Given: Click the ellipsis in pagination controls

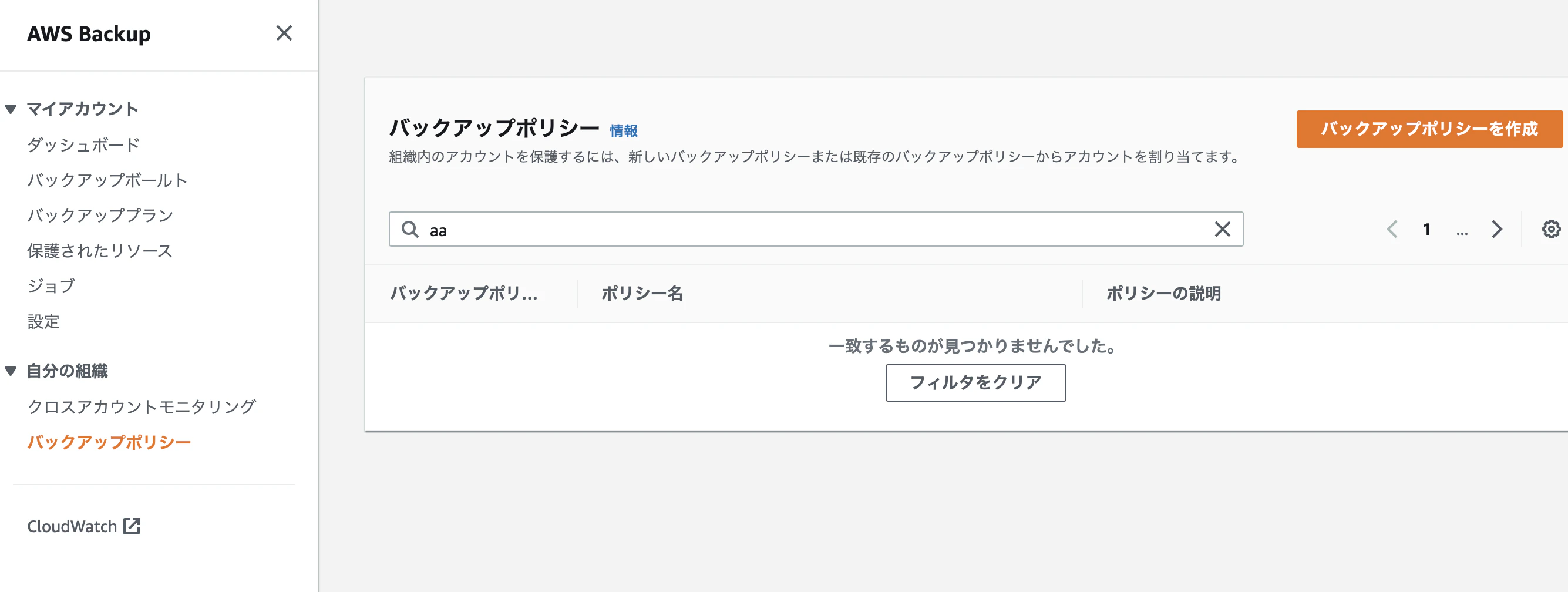Looking at the screenshot, I should [1462, 231].
